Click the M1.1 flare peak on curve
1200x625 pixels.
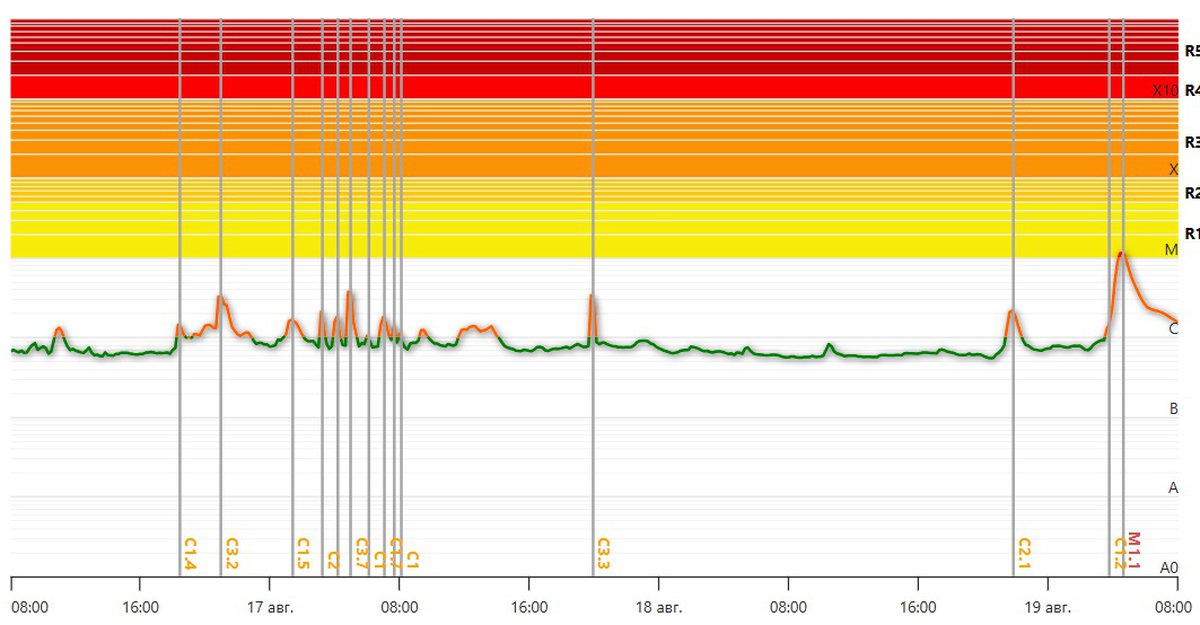(1122, 253)
